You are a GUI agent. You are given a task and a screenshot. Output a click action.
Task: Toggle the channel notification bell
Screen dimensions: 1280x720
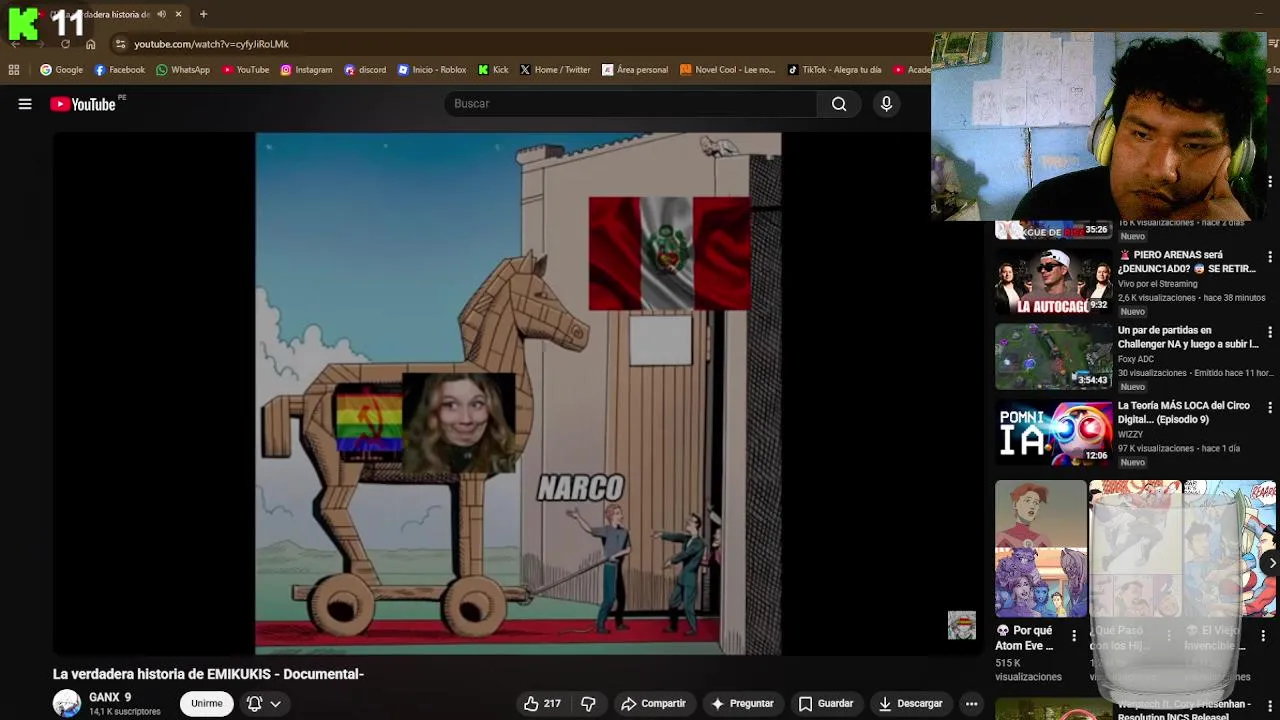coord(254,704)
